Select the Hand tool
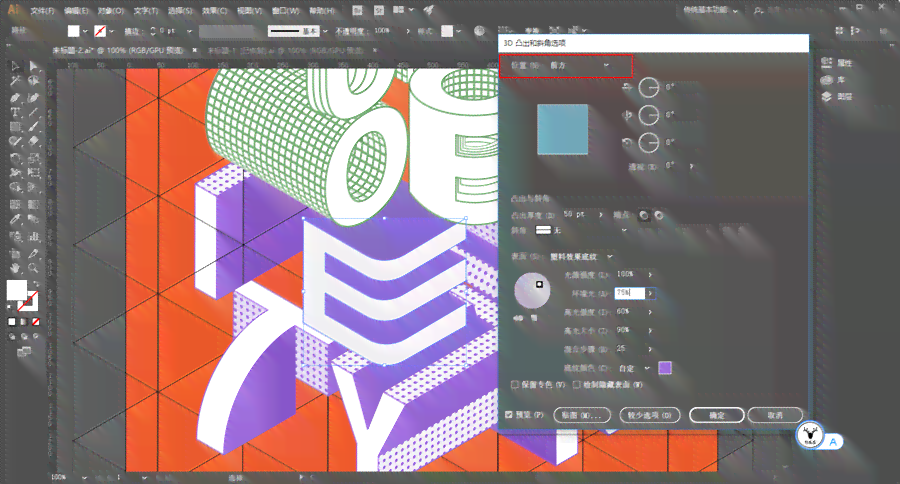Viewport: 900px width, 484px height. point(15,268)
